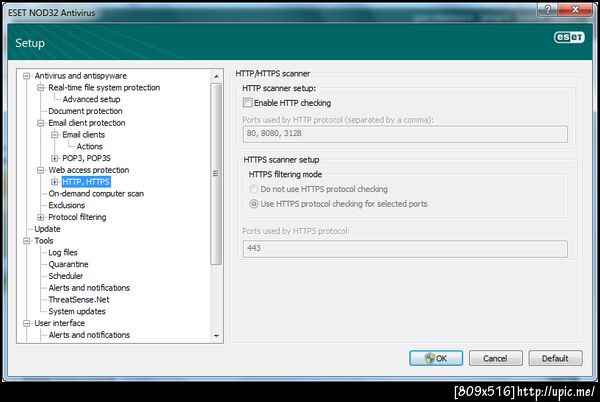Viewport: 600px width, 402px height.
Task: Click the tree scrollbar down arrow
Action: pyautogui.click(x=216, y=335)
